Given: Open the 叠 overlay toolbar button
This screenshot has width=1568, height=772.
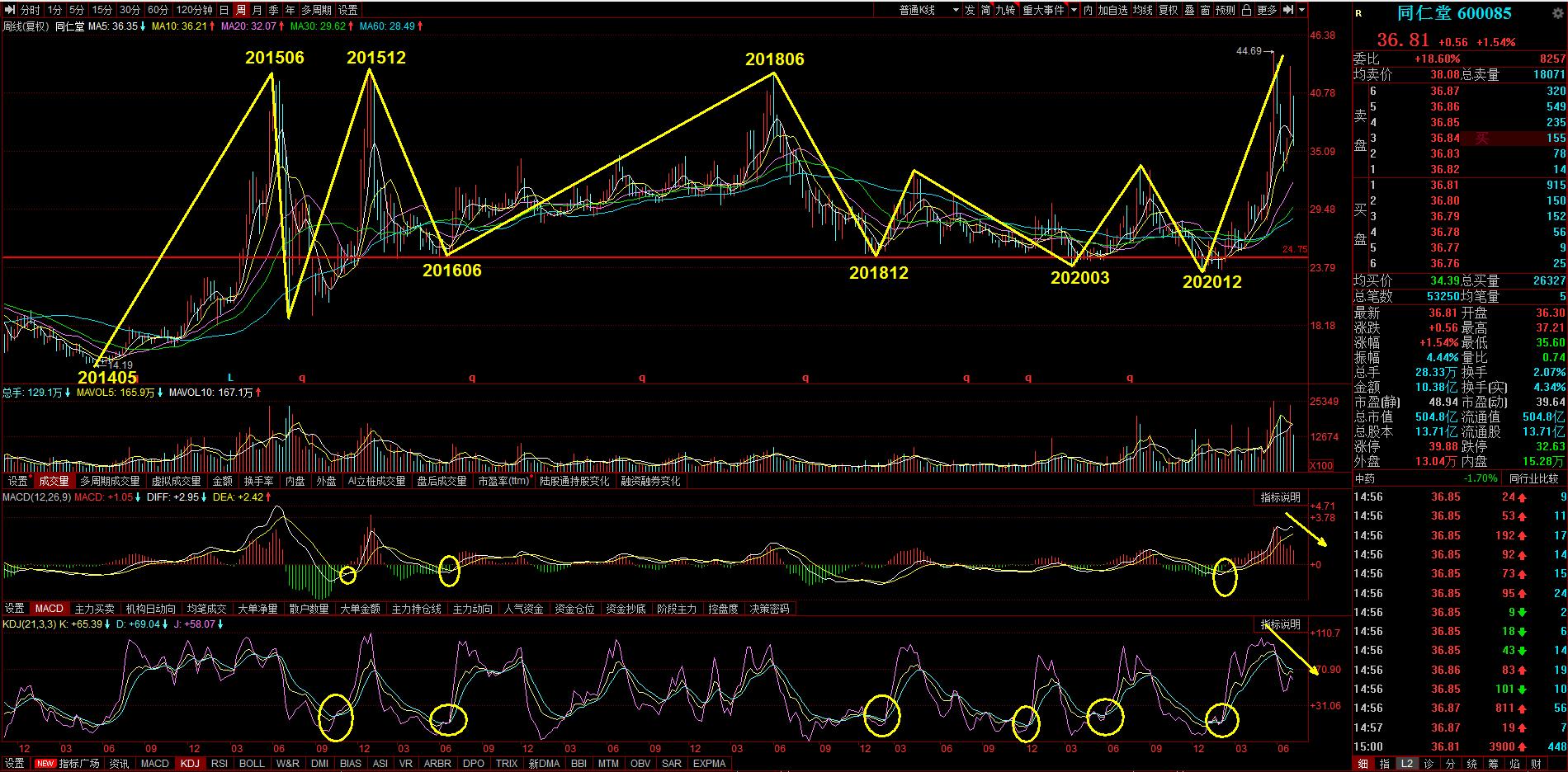Looking at the screenshot, I should tap(1189, 10).
